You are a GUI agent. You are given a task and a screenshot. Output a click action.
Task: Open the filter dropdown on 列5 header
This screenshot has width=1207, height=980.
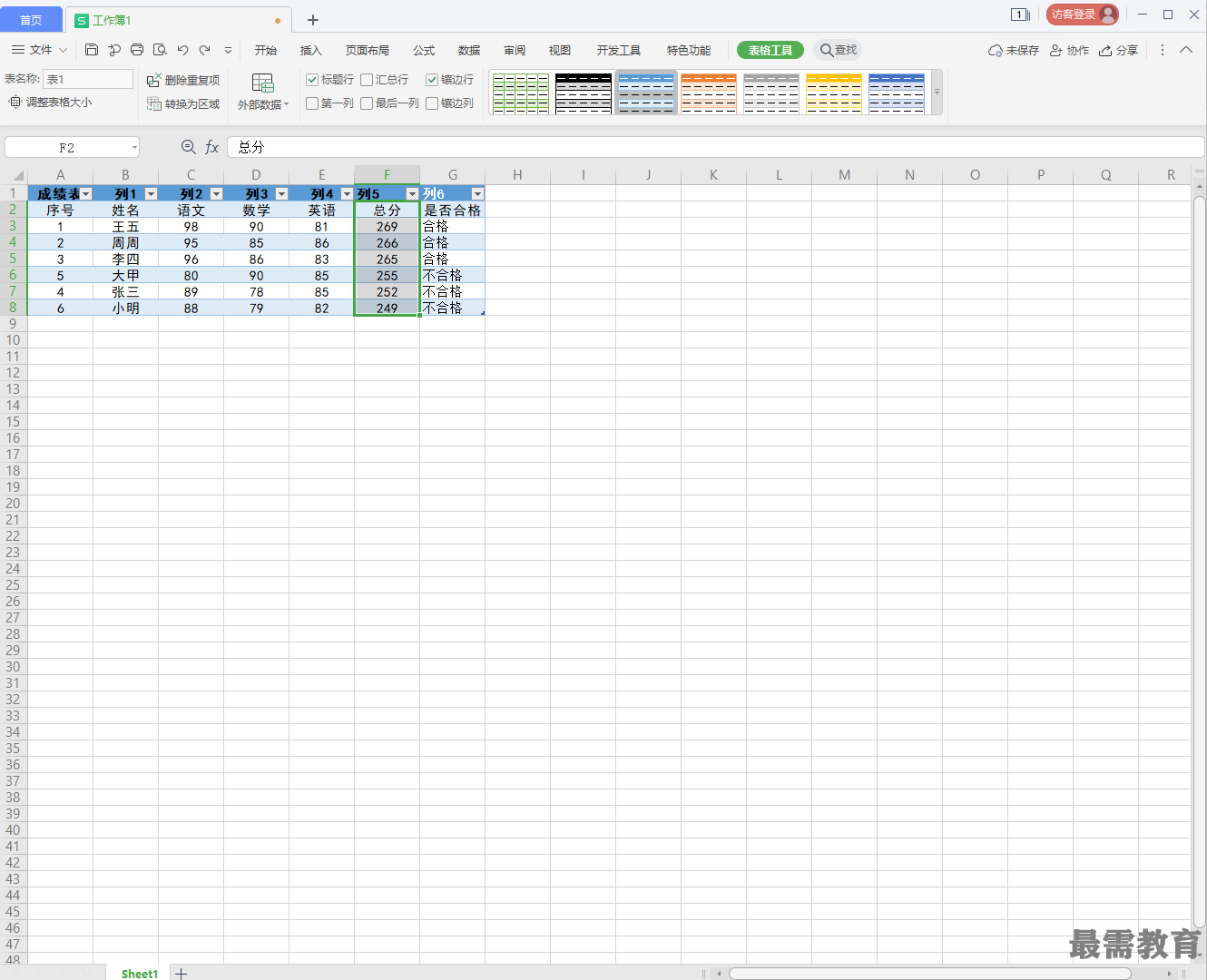(x=412, y=194)
